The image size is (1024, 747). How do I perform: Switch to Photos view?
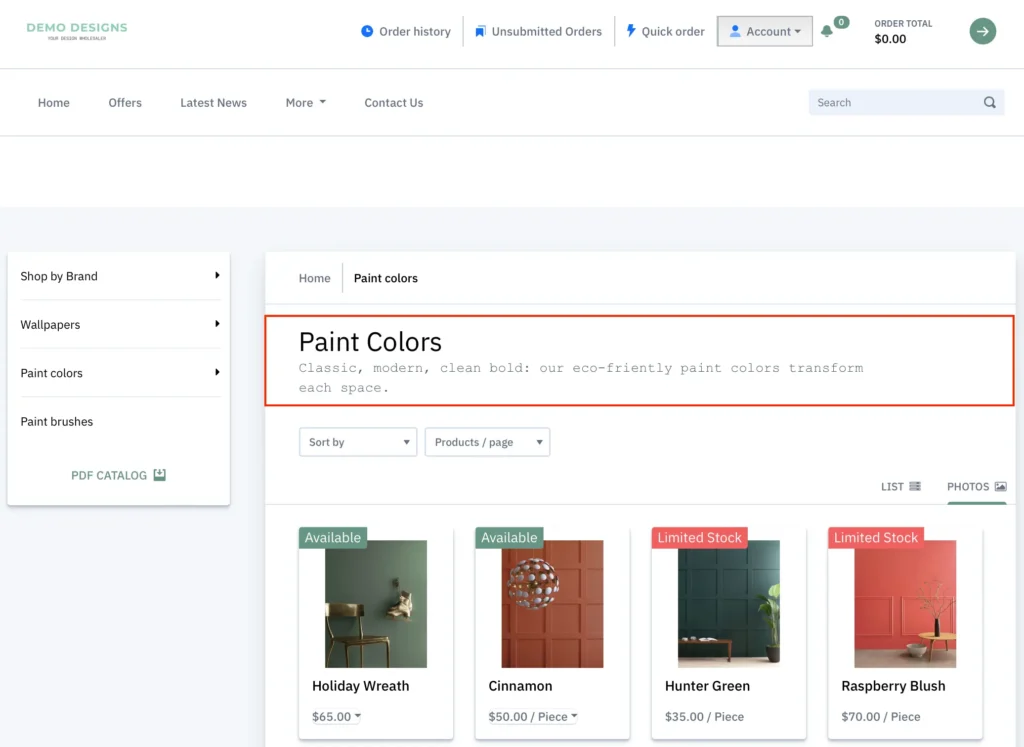coord(976,487)
